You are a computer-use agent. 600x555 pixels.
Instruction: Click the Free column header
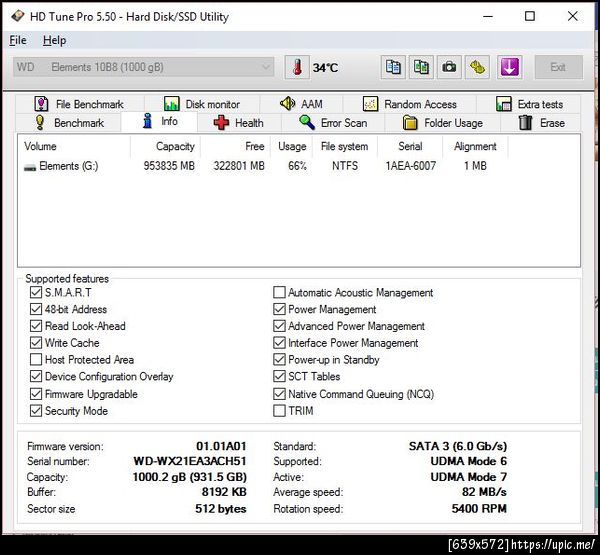click(x=235, y=146)
